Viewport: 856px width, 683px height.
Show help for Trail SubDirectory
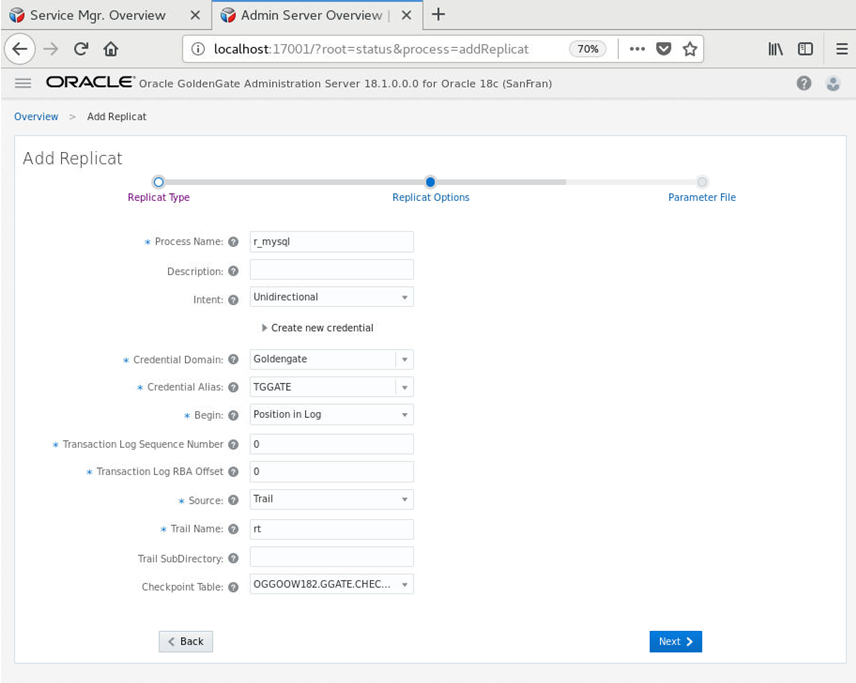[233, 558]
